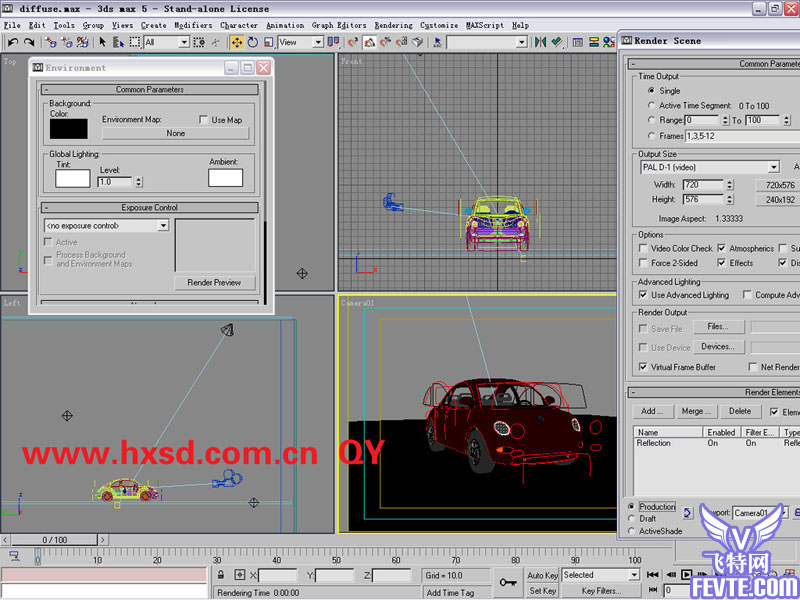Click the Use Pivot Point Center icon

(x=333, y=42)
